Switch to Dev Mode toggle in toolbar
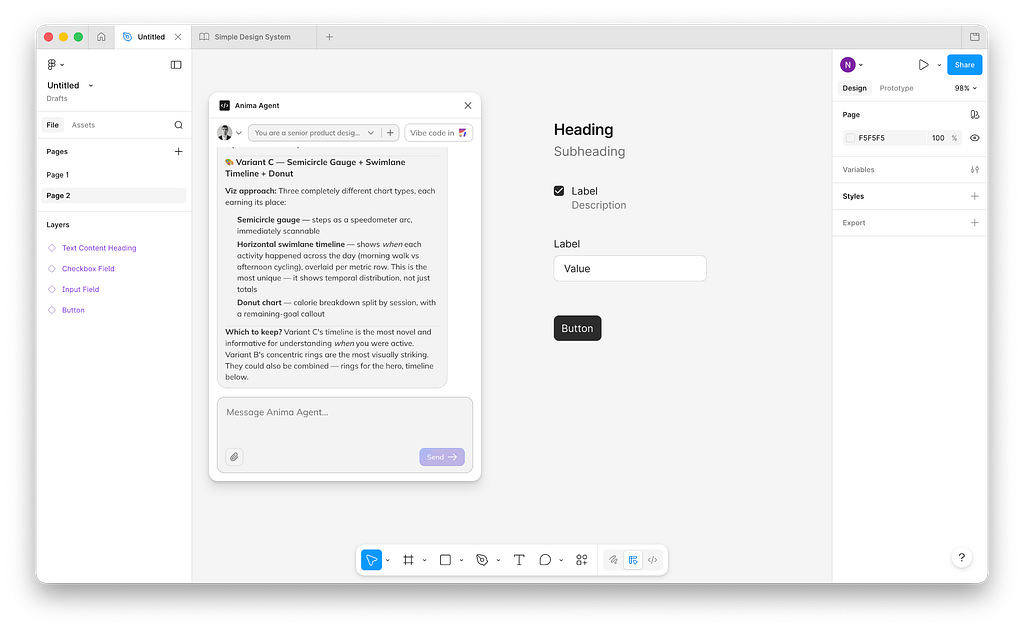The image size is (1024, 631). pyautogui.click(x=652, y=560)
